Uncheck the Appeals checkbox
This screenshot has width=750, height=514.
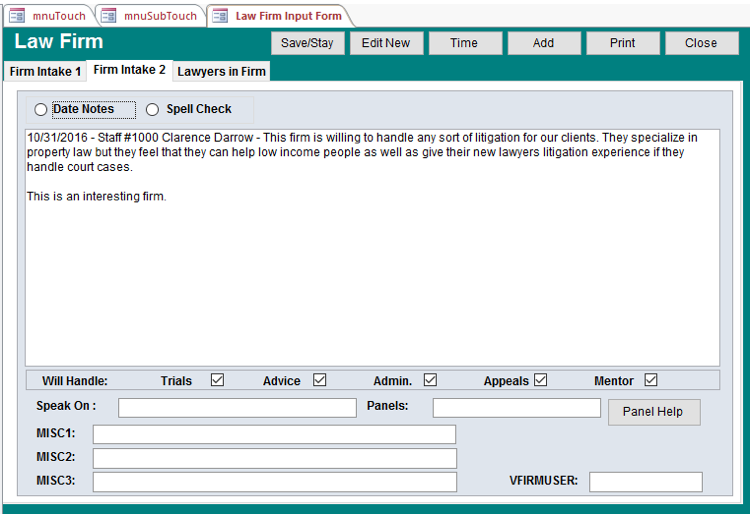click(541, 380)
